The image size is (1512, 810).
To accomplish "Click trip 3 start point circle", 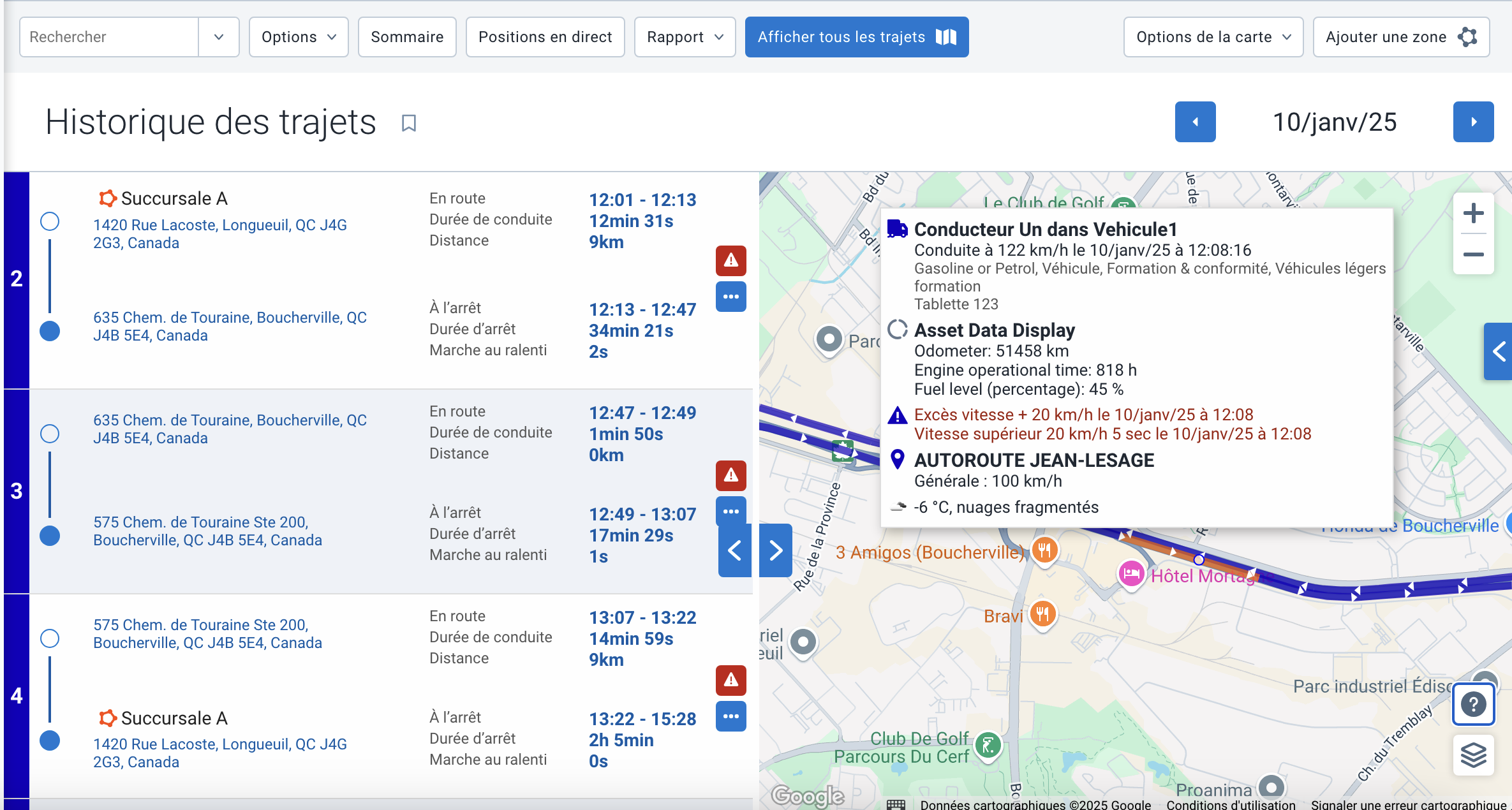I will [50, 434].
